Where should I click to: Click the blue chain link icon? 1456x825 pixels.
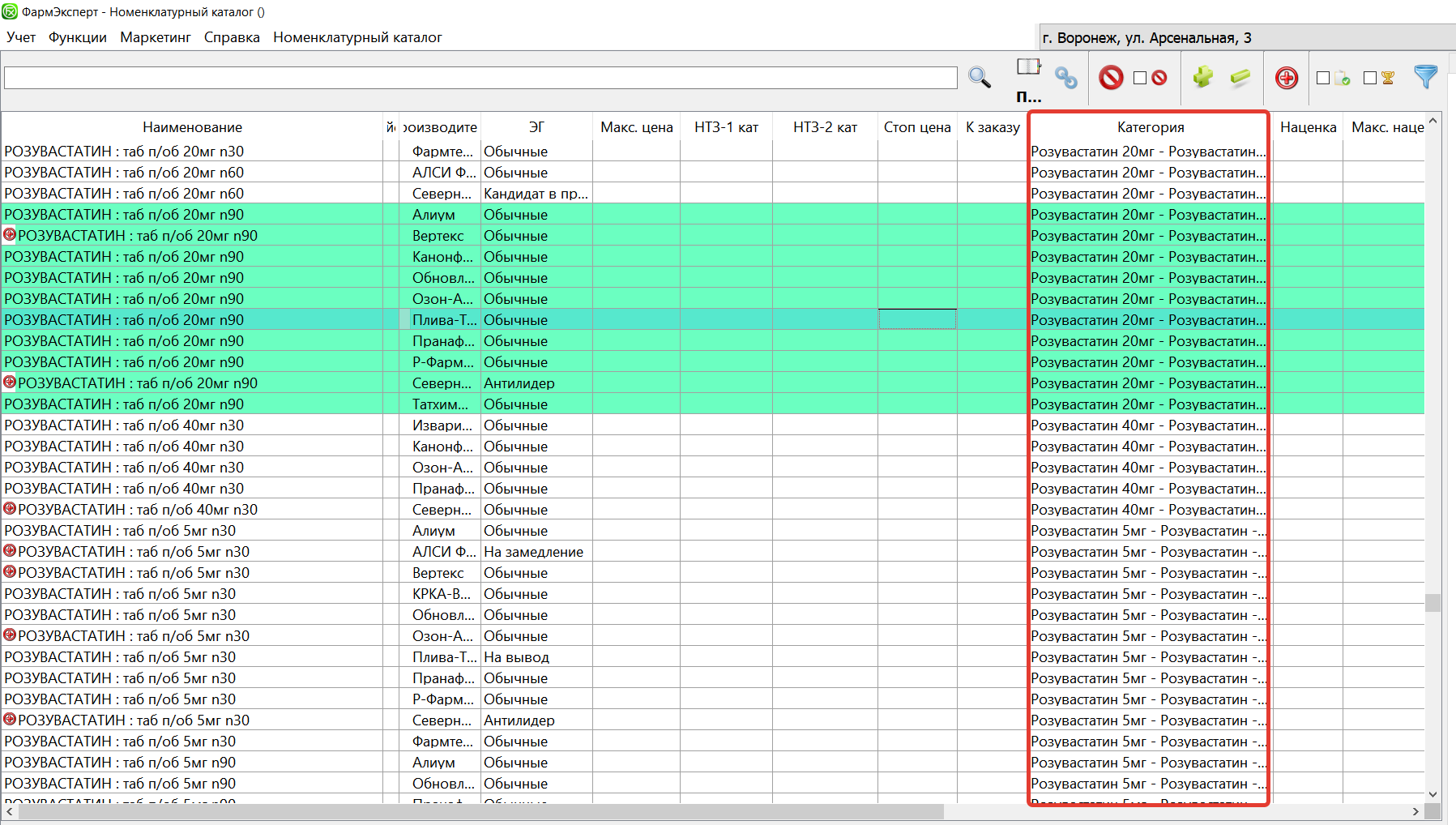click(x=1065, y=78)
